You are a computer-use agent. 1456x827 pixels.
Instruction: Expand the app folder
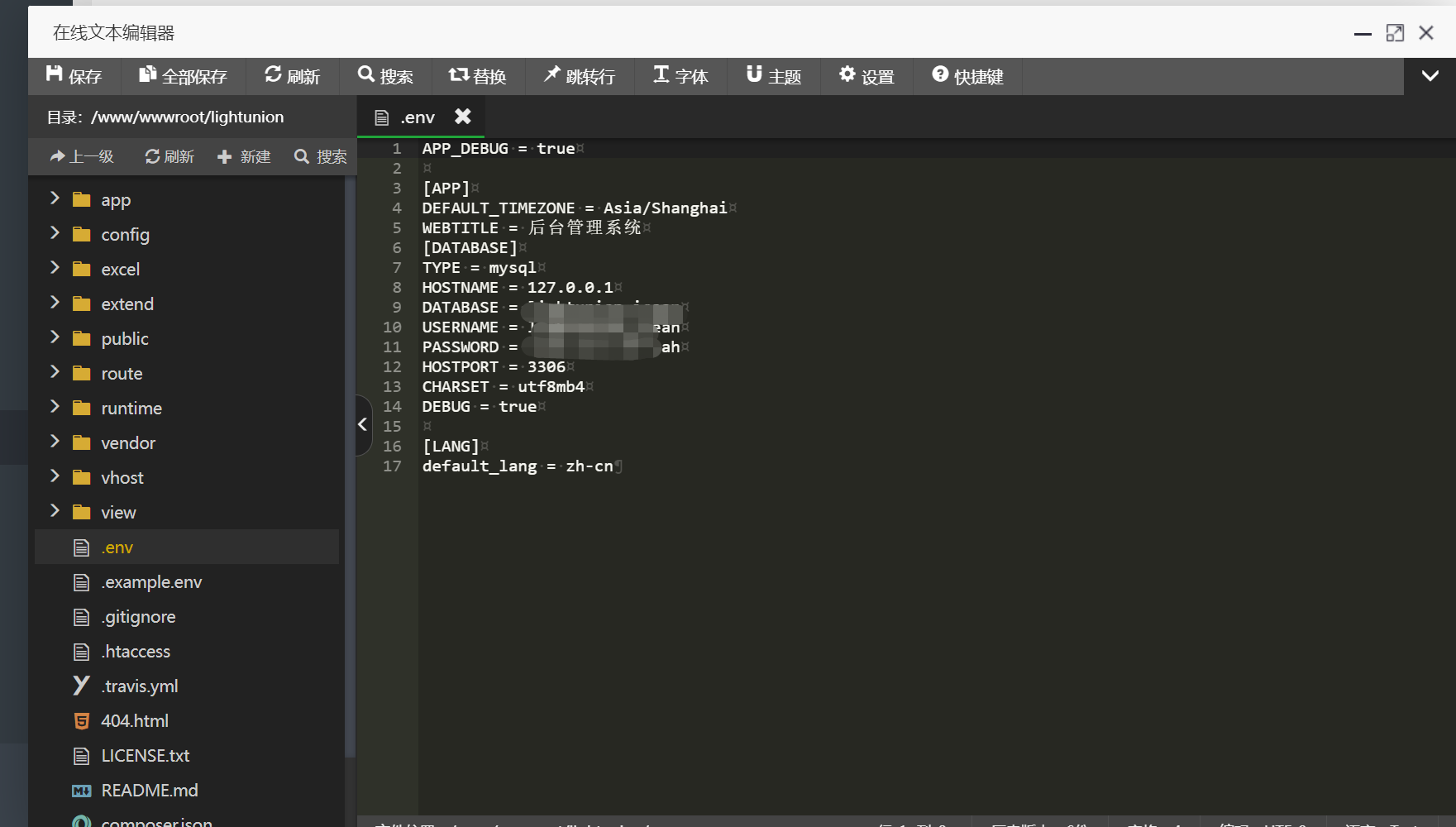(x=55, y=198)
